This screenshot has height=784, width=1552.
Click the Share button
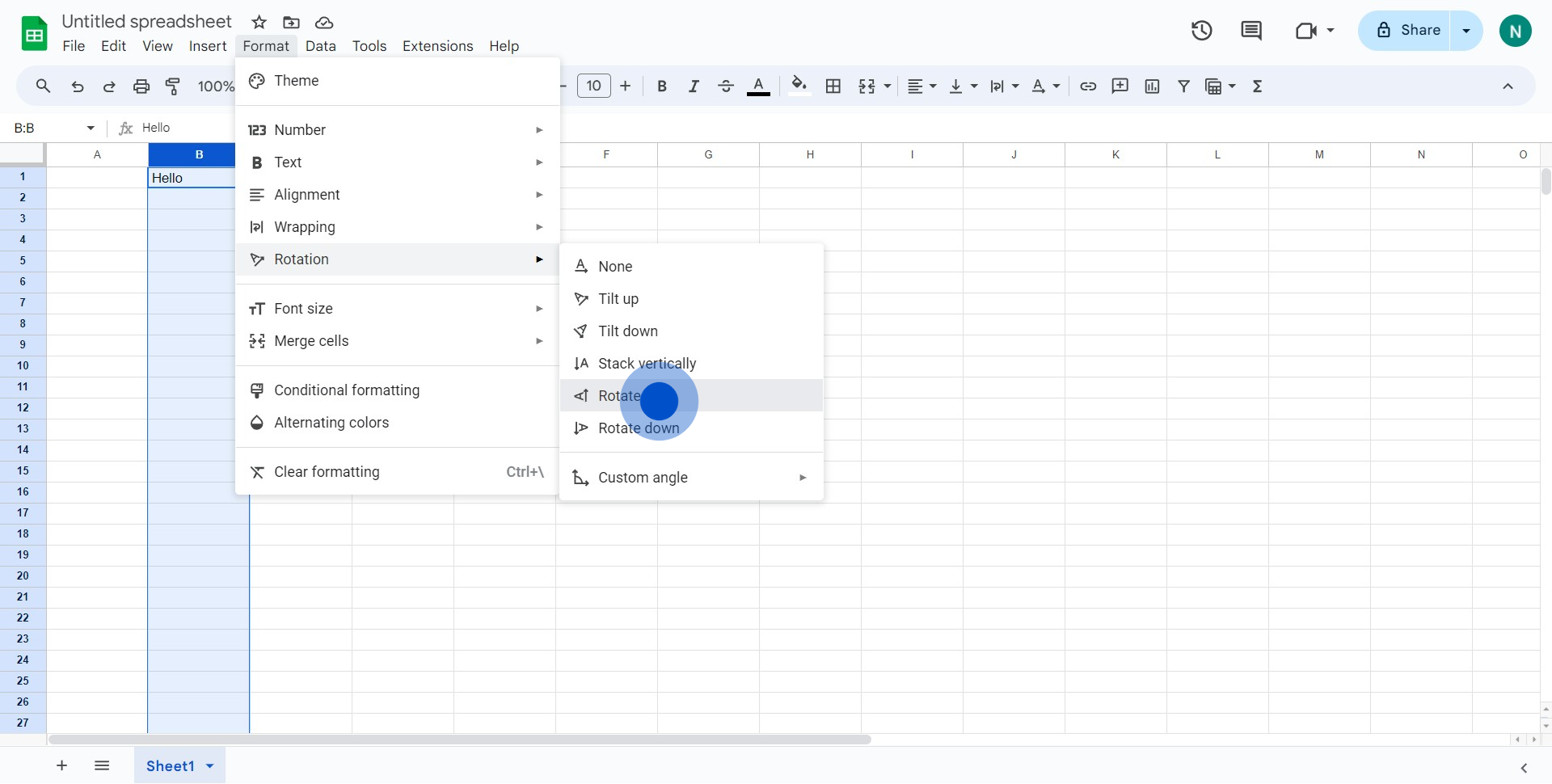tap(1406, 31)
